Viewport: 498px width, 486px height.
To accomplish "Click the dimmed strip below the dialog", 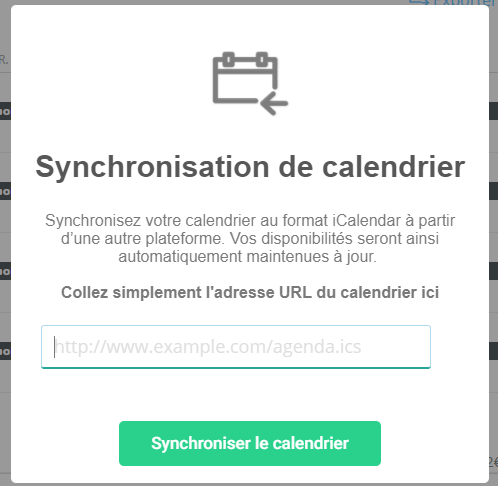I will 249,484.
